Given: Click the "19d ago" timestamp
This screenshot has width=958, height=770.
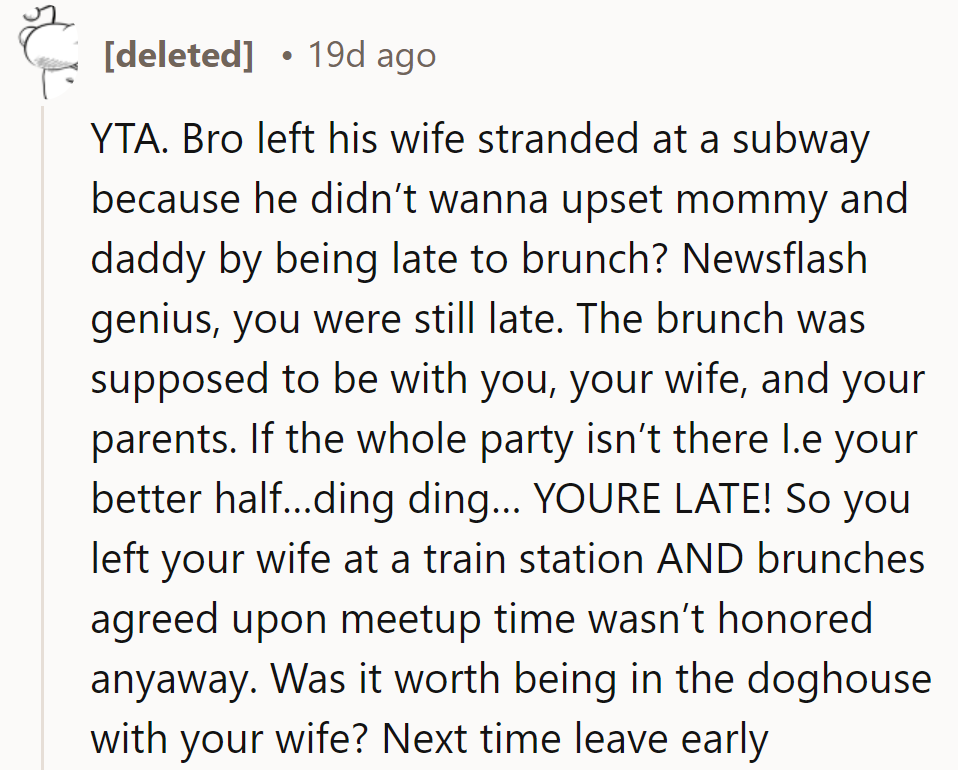Looking at the screenshot, I should click(x=372, y=54).
